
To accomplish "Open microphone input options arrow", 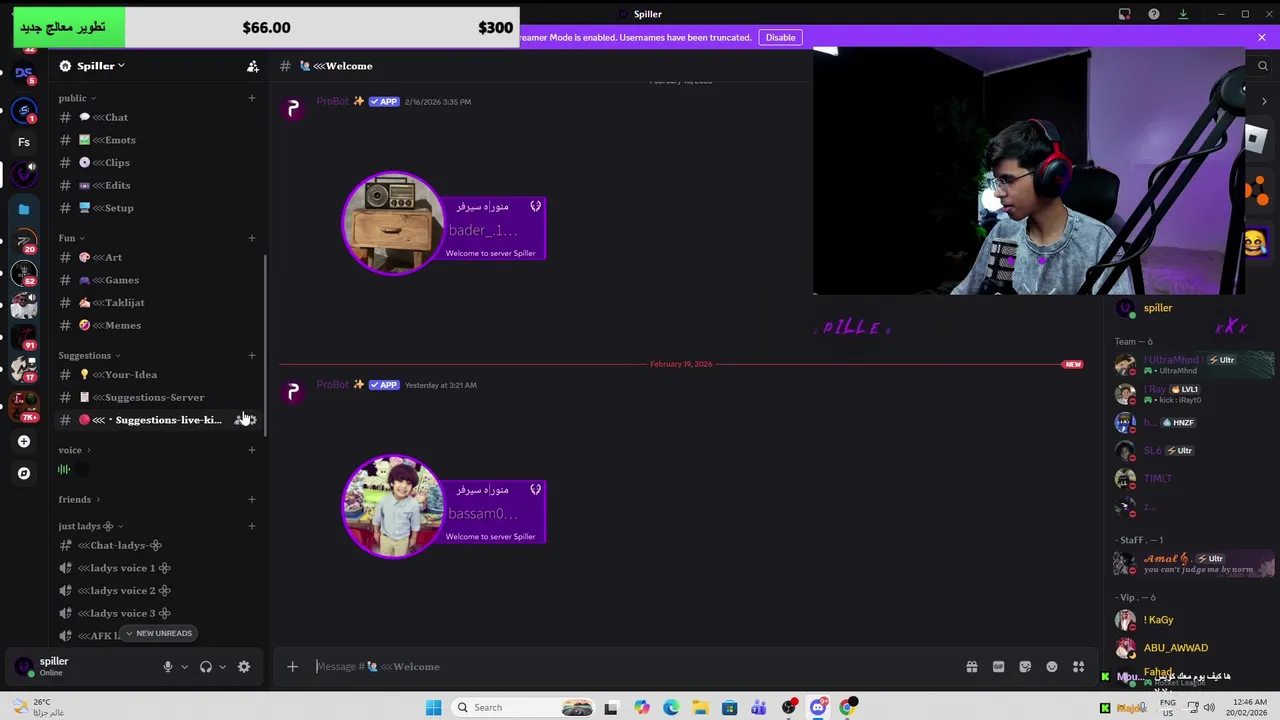I will 184,667.
